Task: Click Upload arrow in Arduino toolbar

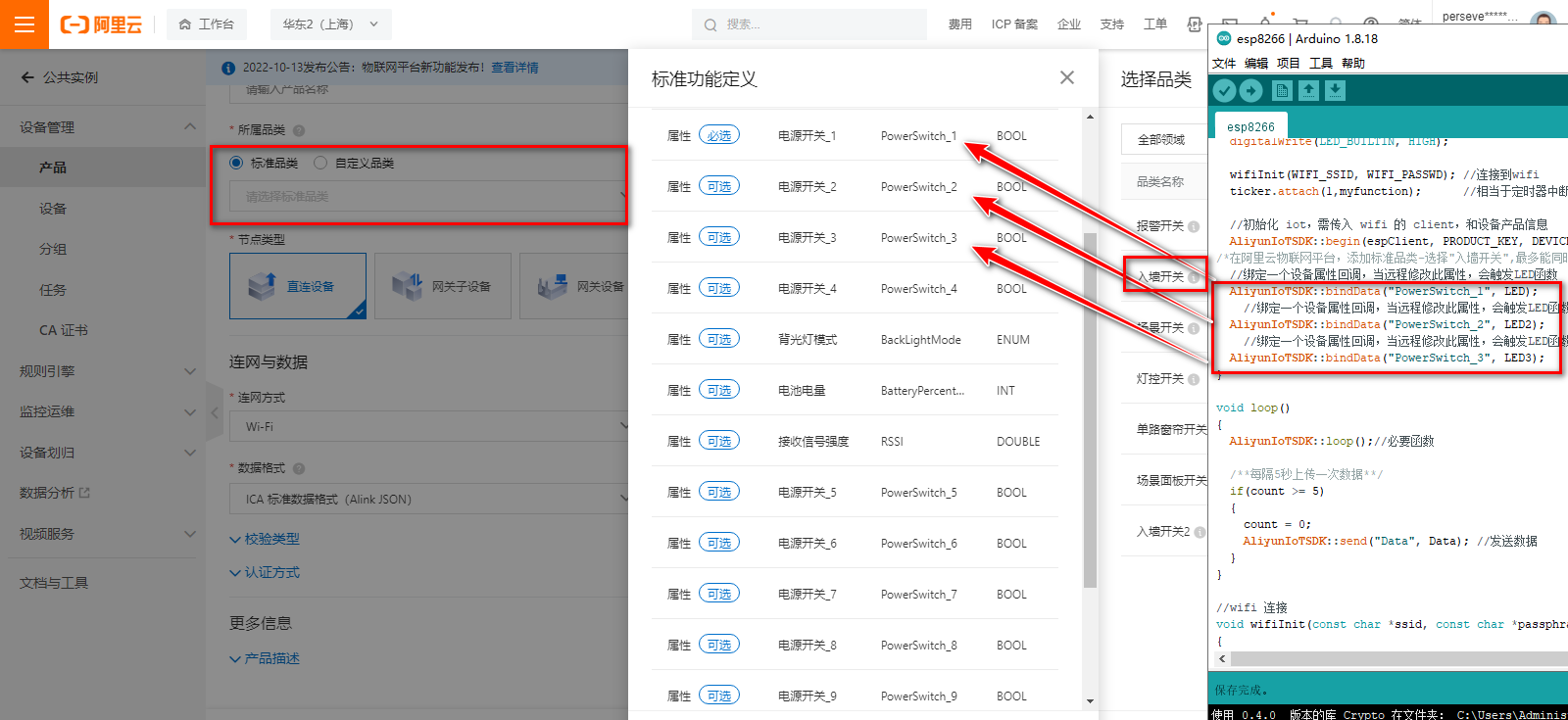Action: pyautogui.click(x=1251, y=90)
